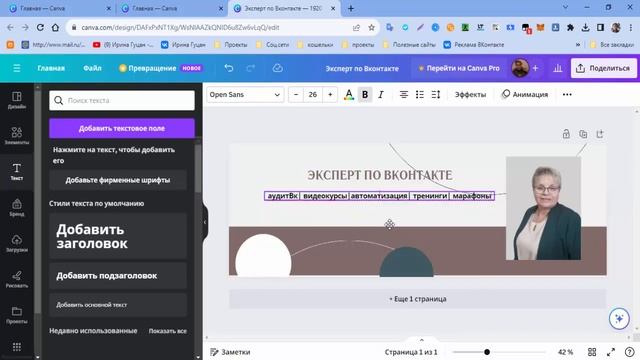The height and width of the screenshot is (360, 640).
Task: Select the woman's photo on the canvas
Action: [543, 208]
